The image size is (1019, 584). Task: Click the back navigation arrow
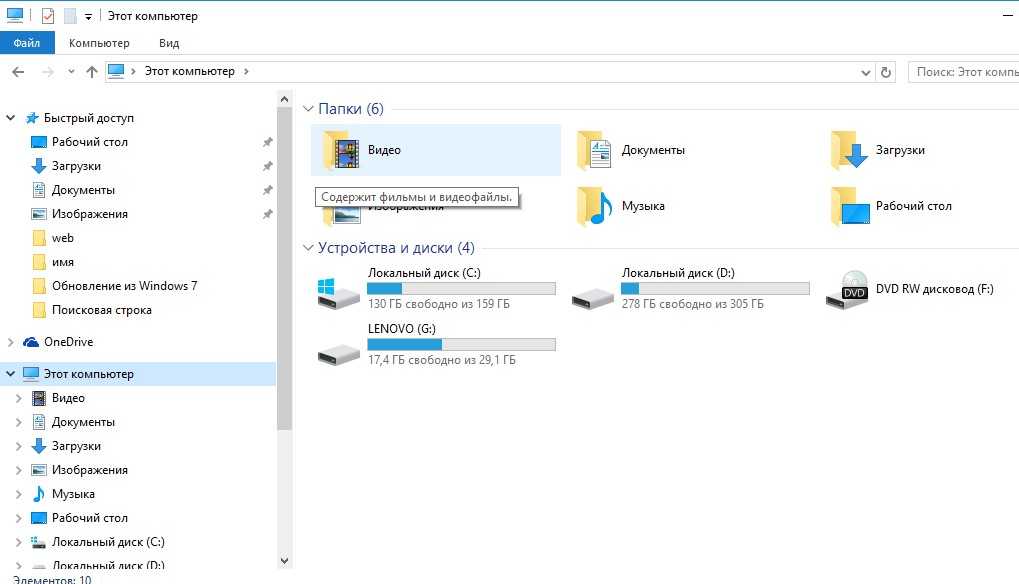(x=18, y=72)
